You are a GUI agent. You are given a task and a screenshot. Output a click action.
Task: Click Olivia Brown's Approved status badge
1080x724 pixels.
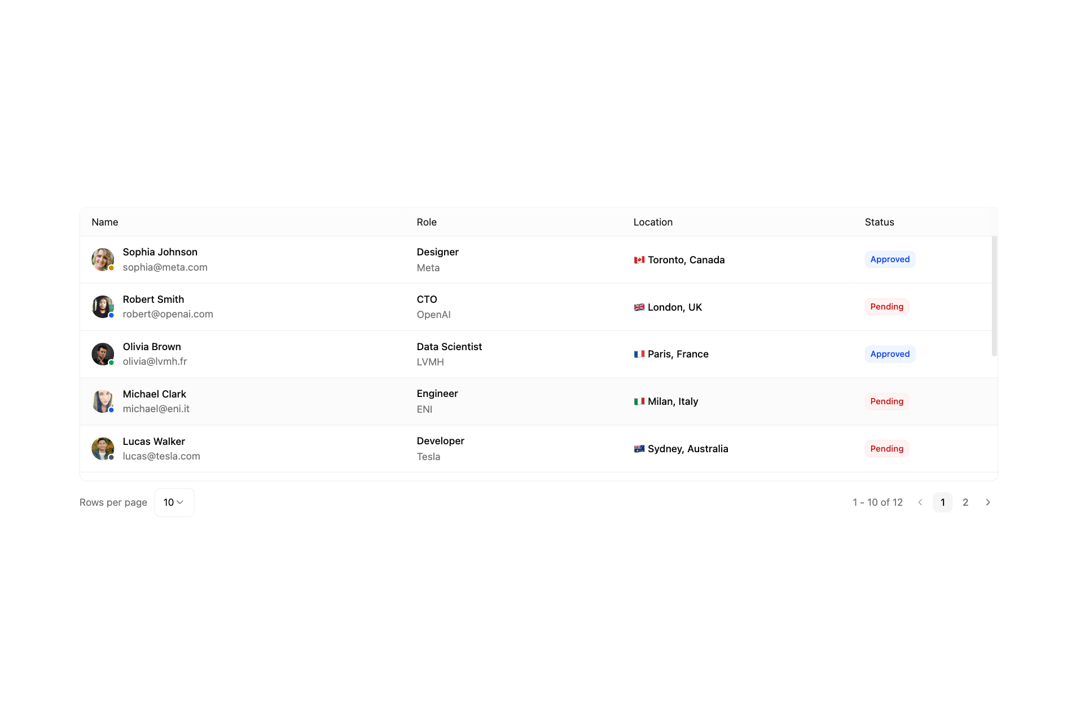pos(890,354)
